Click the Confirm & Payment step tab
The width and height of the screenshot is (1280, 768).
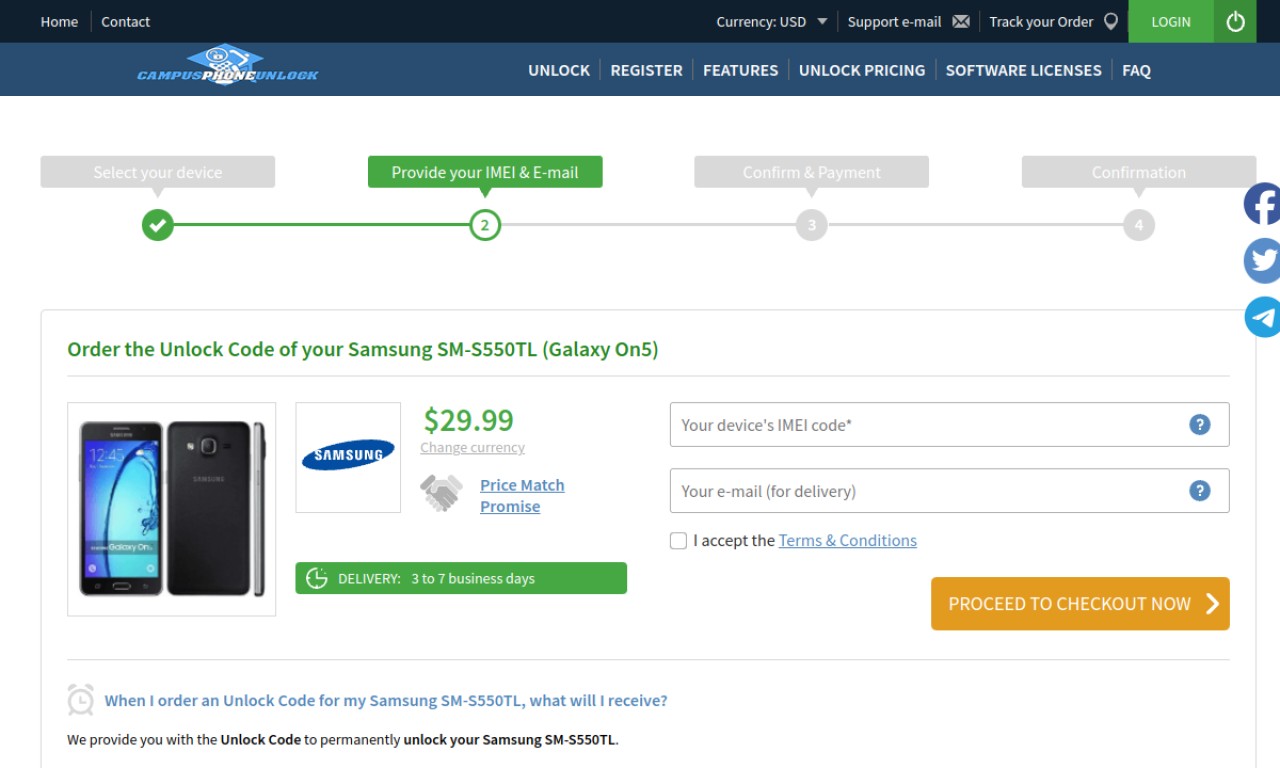[812, 172]
